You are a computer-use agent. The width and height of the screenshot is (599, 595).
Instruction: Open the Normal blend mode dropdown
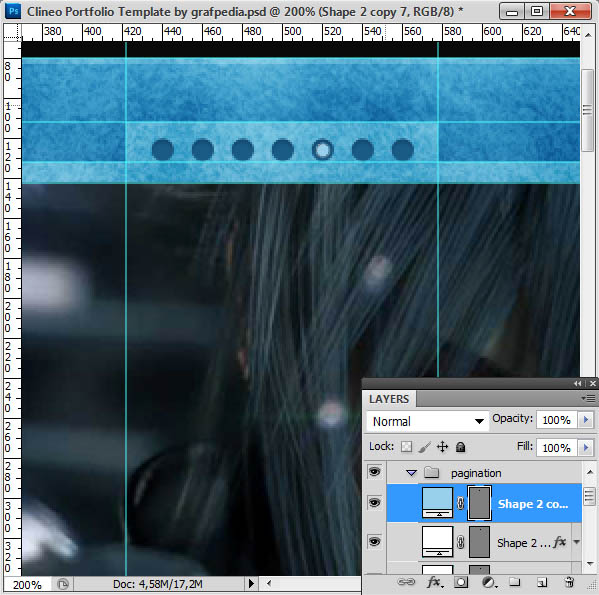427,421
